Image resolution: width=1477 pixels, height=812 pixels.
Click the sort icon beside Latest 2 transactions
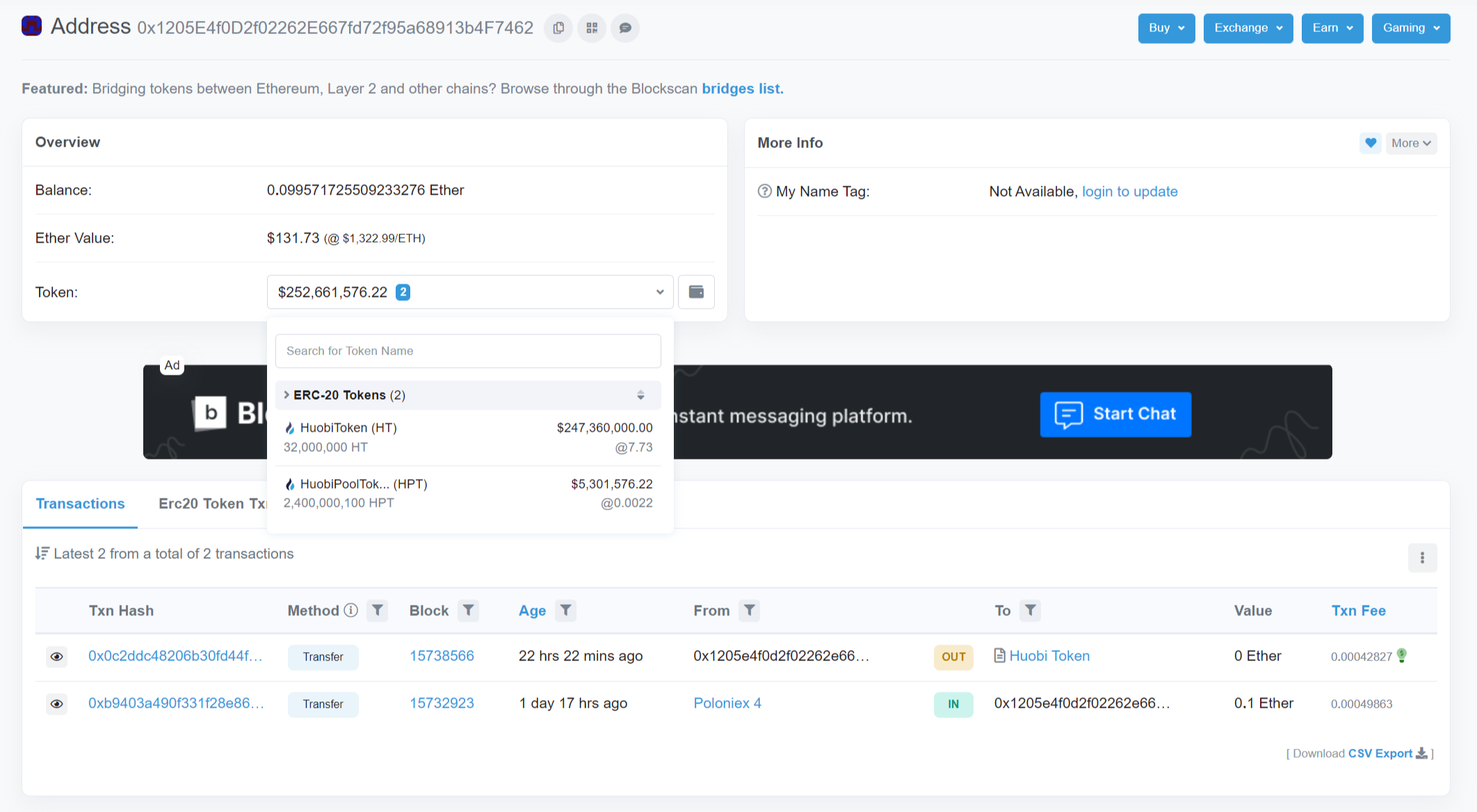point(42,553)
